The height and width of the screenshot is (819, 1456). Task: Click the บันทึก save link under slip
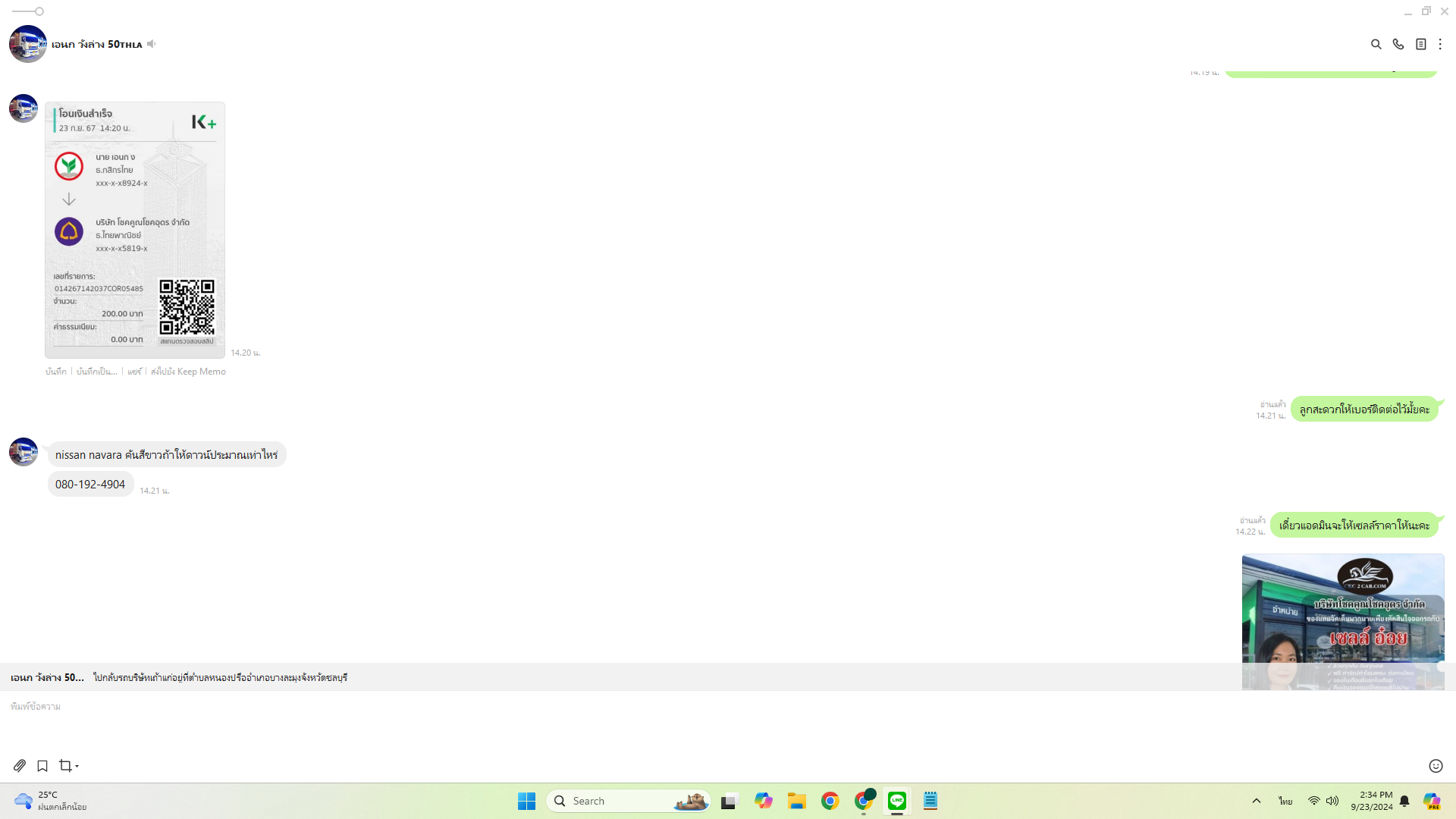point(55,372)
